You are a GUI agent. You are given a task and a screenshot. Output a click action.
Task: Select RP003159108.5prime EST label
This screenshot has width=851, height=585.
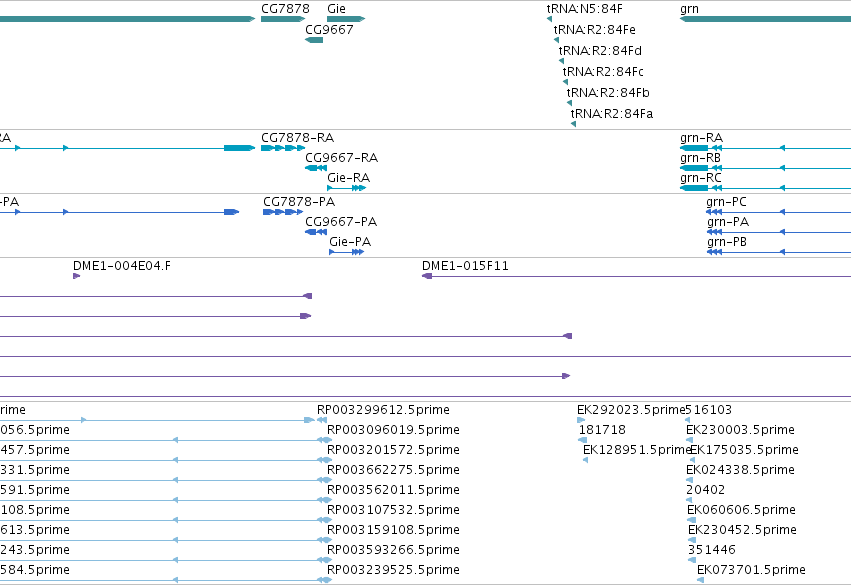click(393, 530)
